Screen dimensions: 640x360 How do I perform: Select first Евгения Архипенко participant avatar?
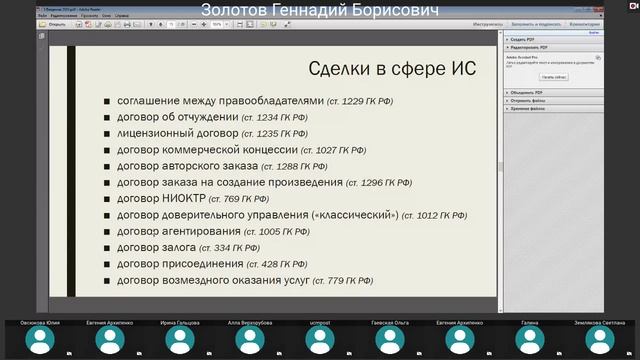(110, 340)
